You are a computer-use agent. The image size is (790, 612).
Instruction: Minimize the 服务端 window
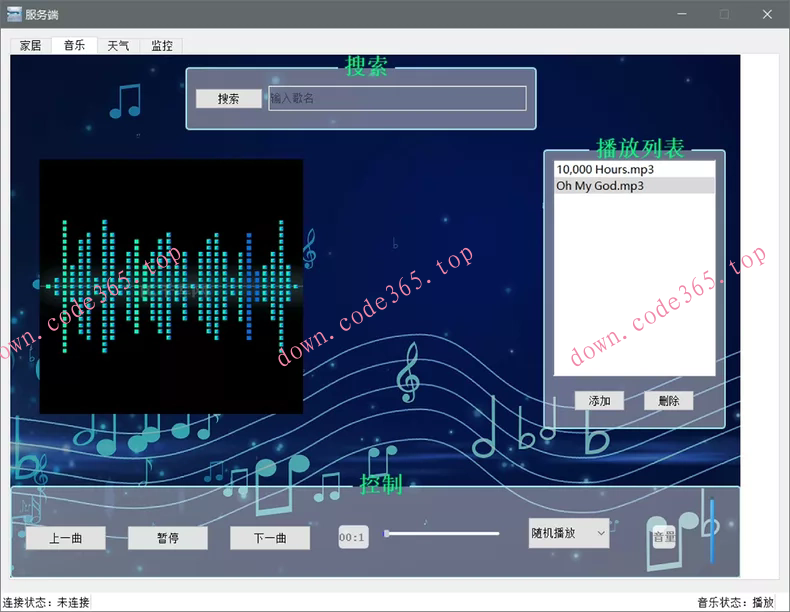click(682, 14)
